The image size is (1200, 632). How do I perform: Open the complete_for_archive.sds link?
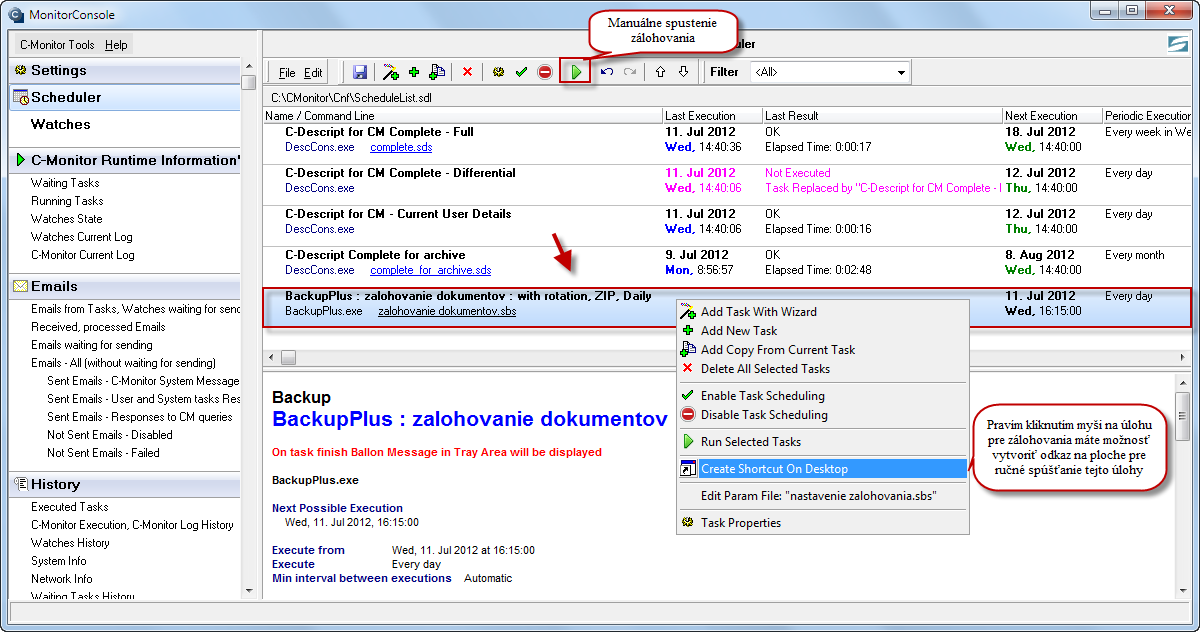tap(430, 270)
